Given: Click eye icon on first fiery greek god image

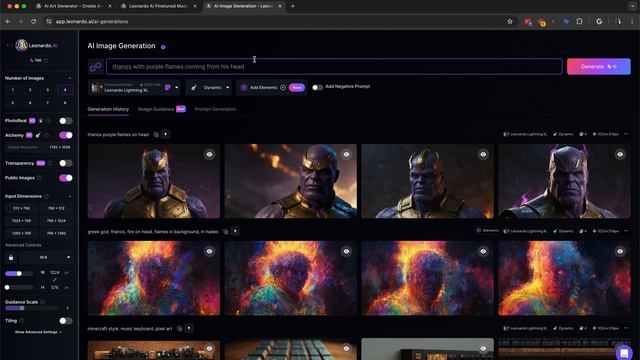Looking at the screenshot, I should 209,251.
